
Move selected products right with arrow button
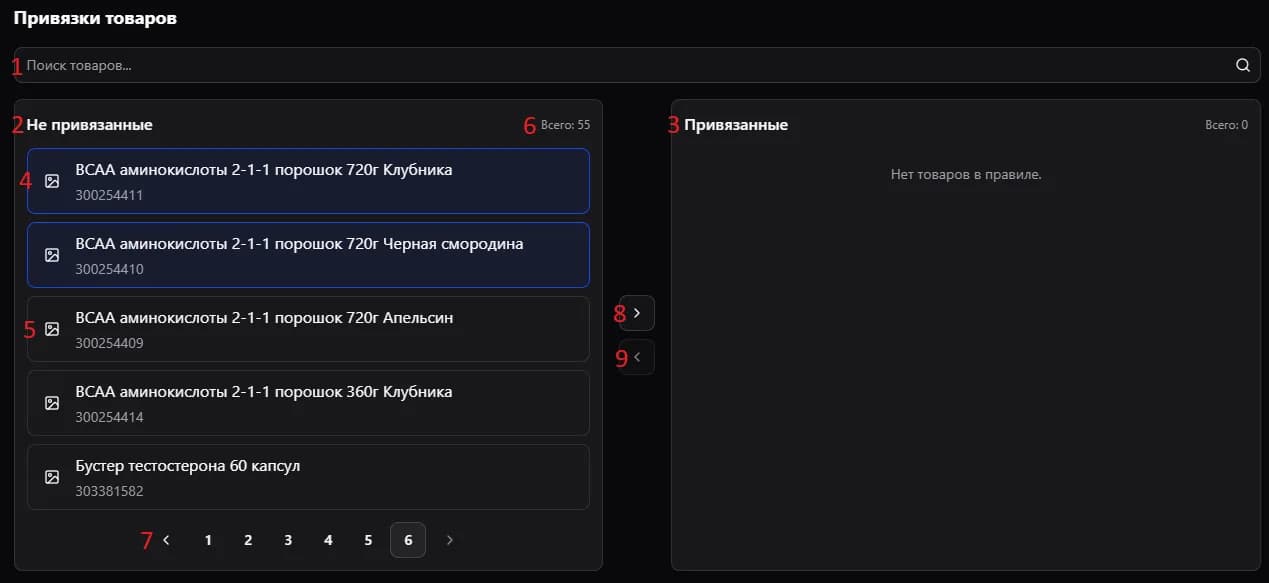point(637,313)
